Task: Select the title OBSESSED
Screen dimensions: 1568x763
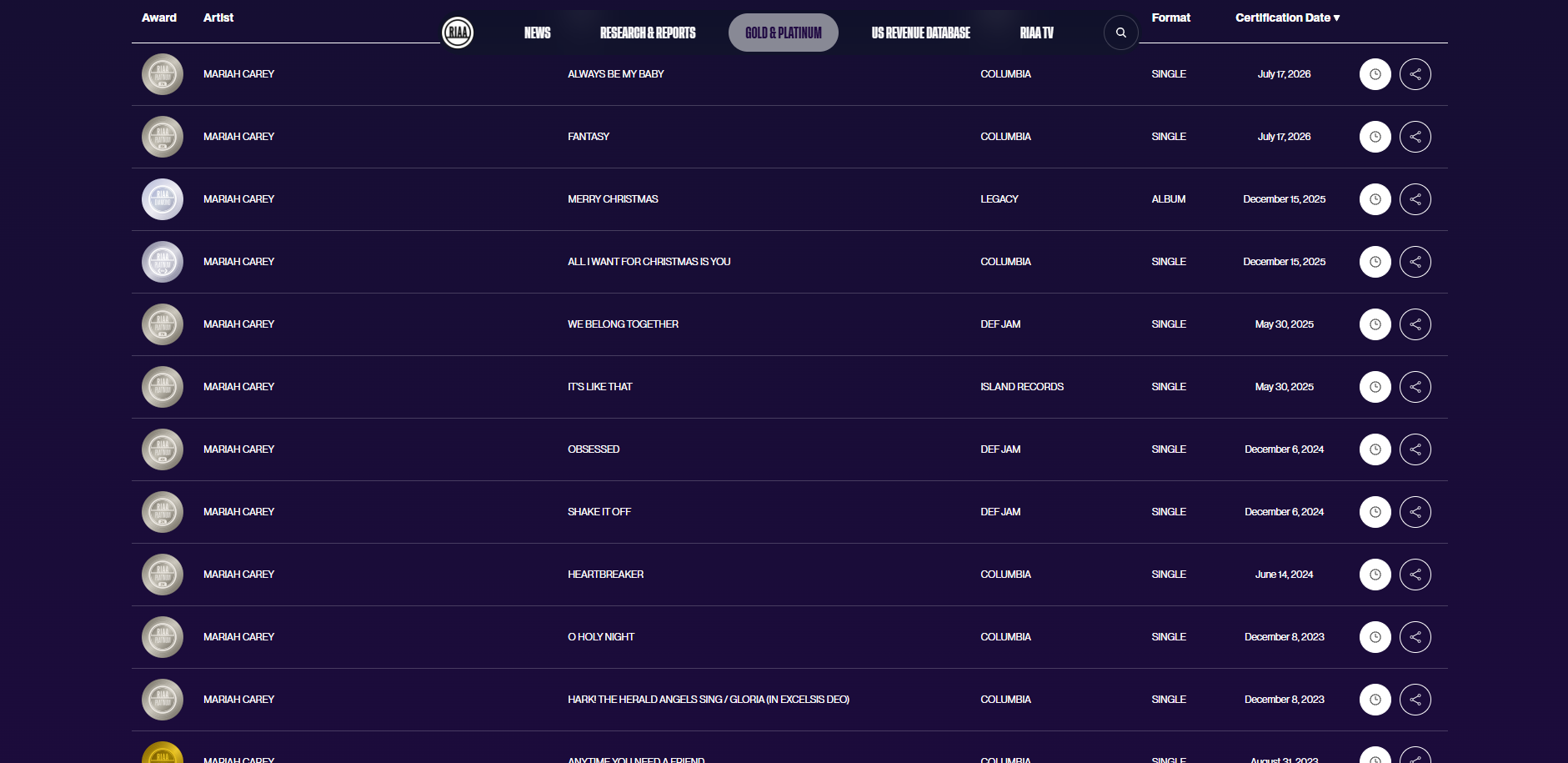Action: 594,449
